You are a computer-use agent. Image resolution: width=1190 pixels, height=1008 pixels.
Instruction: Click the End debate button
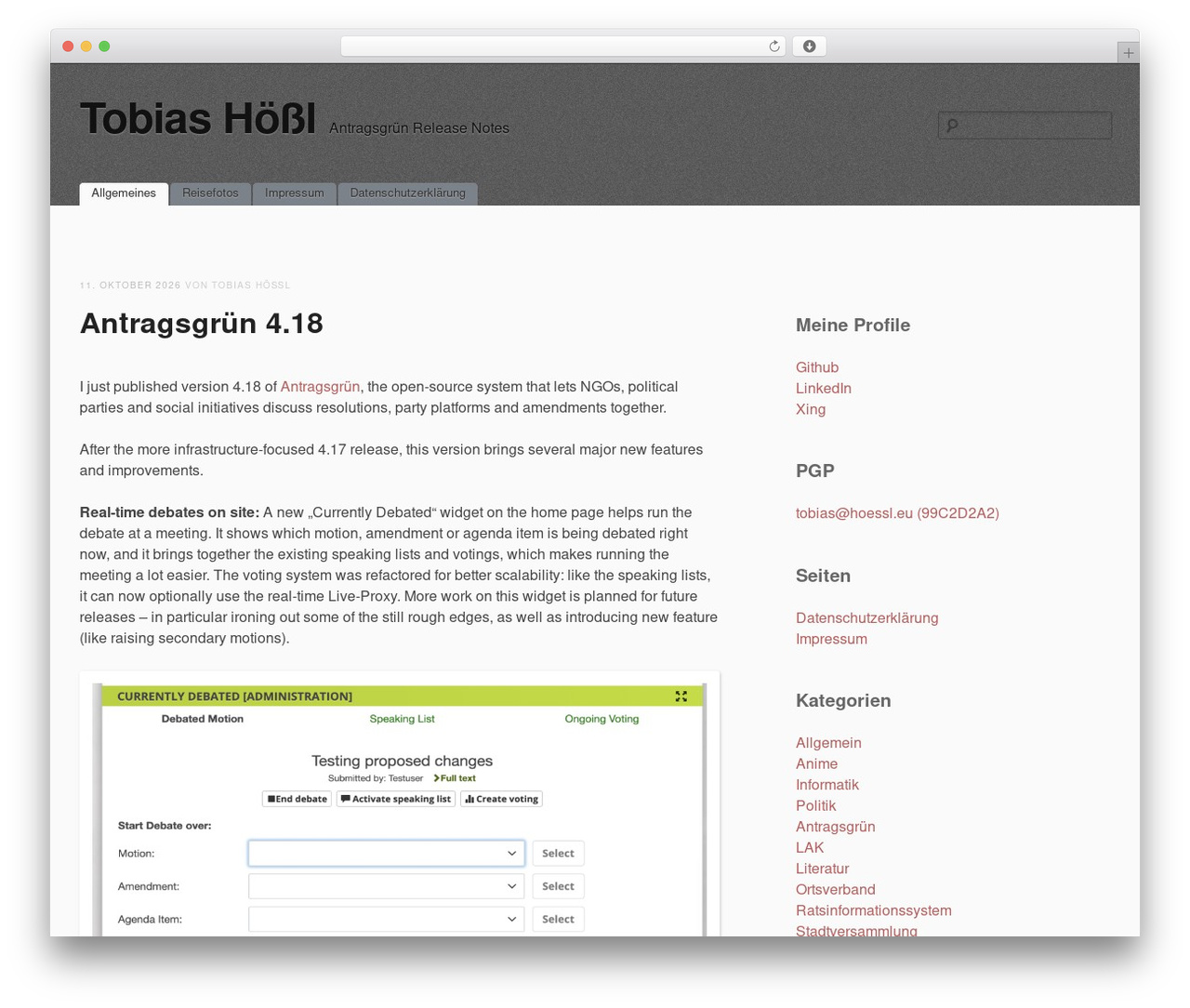[297, 799]
